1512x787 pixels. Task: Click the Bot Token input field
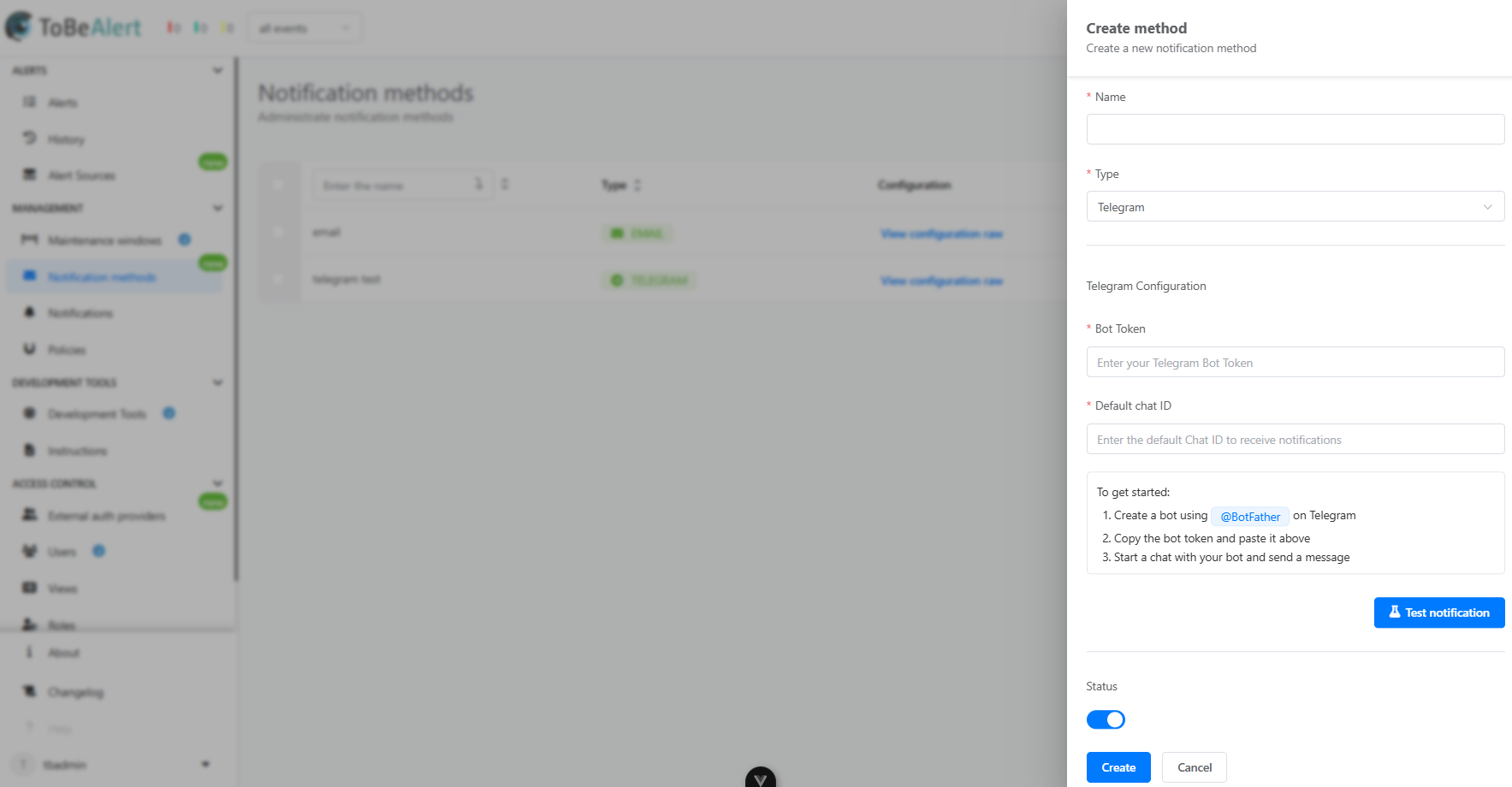click(x=1295, y=362)
